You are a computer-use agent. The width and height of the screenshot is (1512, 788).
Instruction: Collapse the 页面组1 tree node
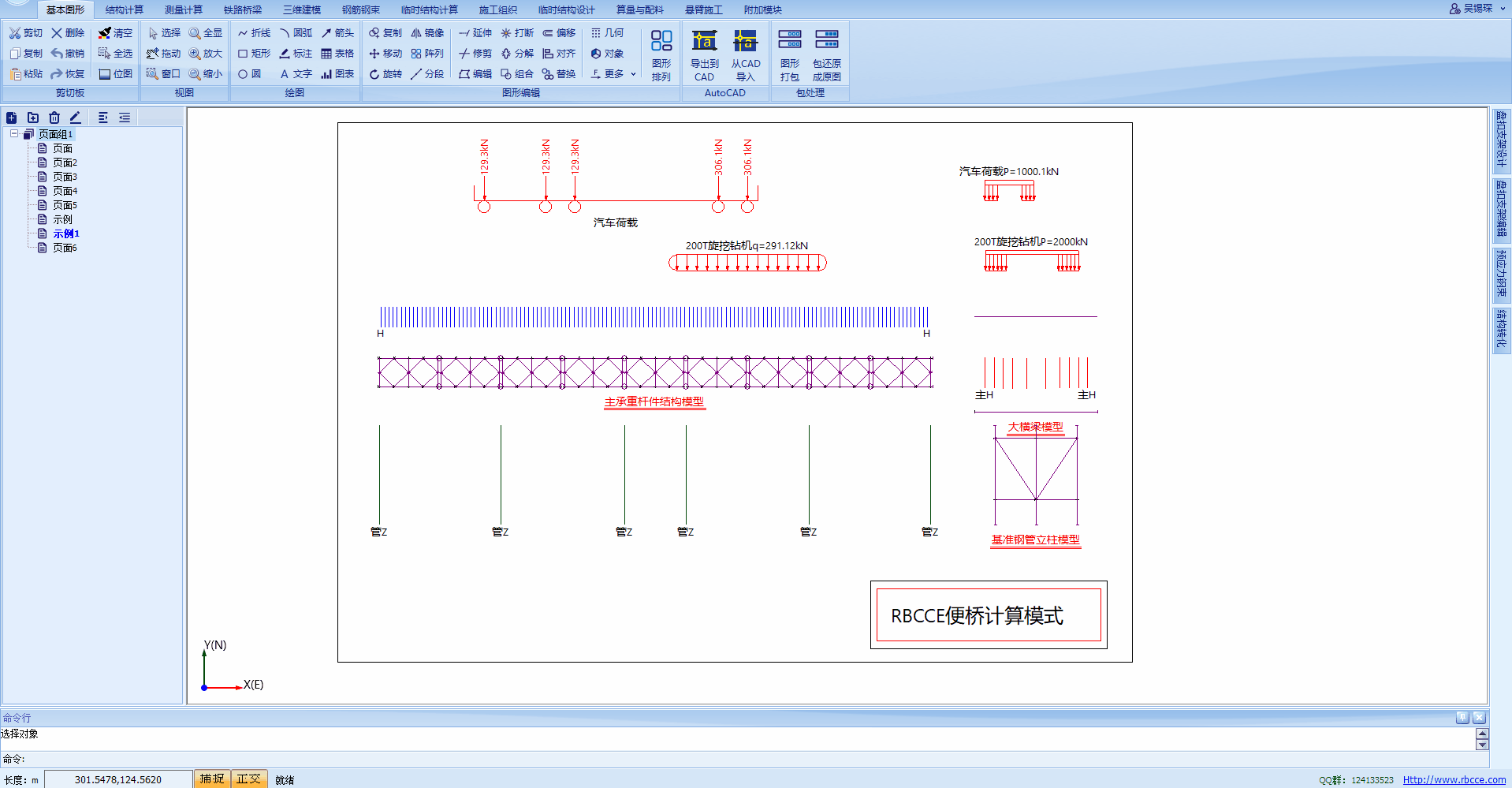[x=13, y=133]
